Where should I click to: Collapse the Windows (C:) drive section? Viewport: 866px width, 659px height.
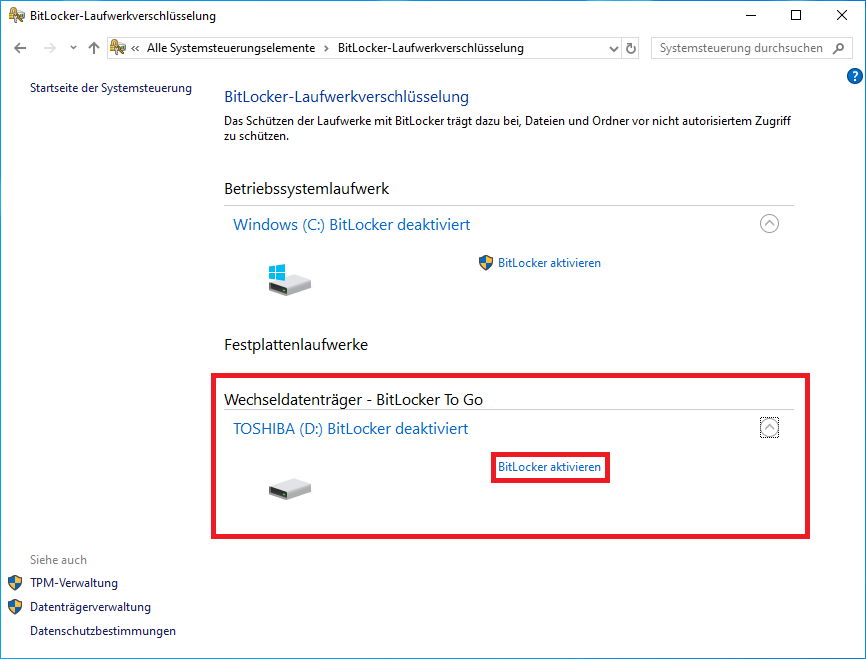click(769, 224)
